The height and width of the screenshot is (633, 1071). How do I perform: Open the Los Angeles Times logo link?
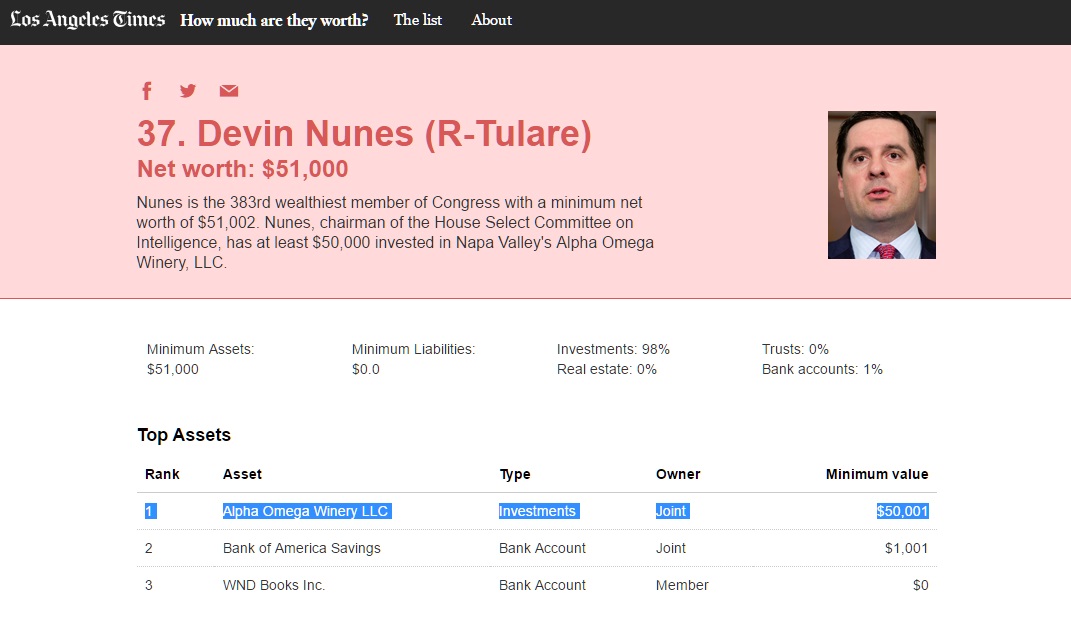tap(87, 20)
